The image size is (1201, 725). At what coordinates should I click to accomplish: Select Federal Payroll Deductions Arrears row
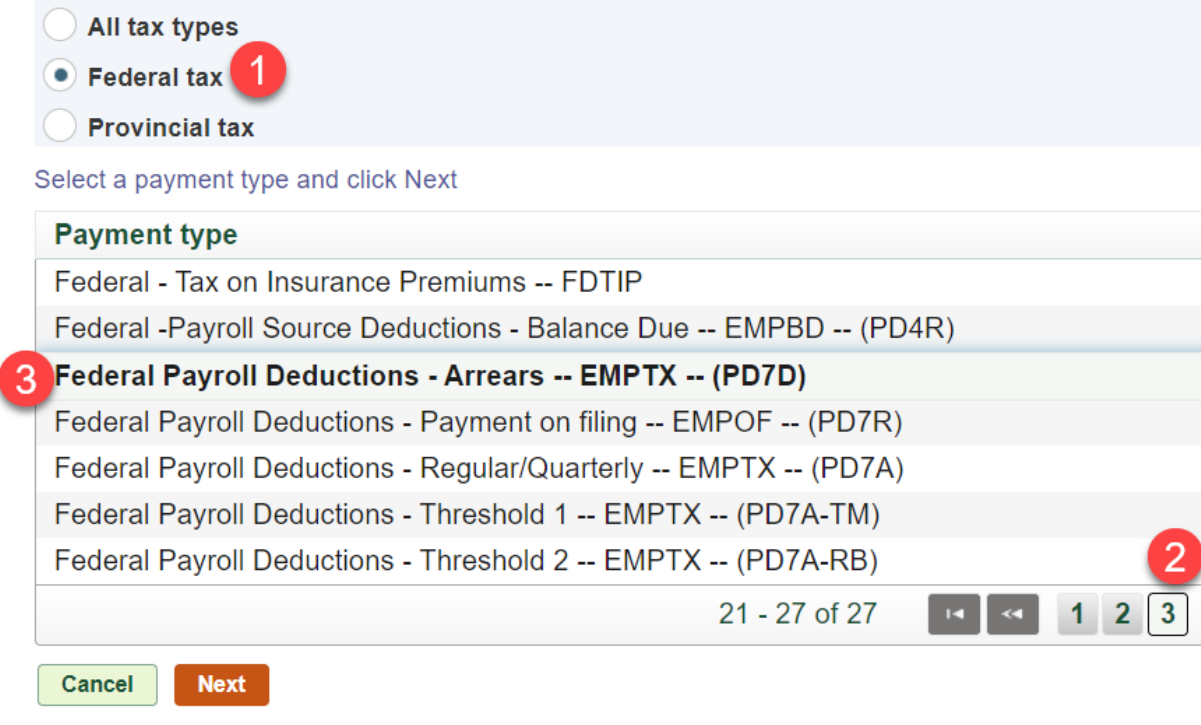pos(618,376)
